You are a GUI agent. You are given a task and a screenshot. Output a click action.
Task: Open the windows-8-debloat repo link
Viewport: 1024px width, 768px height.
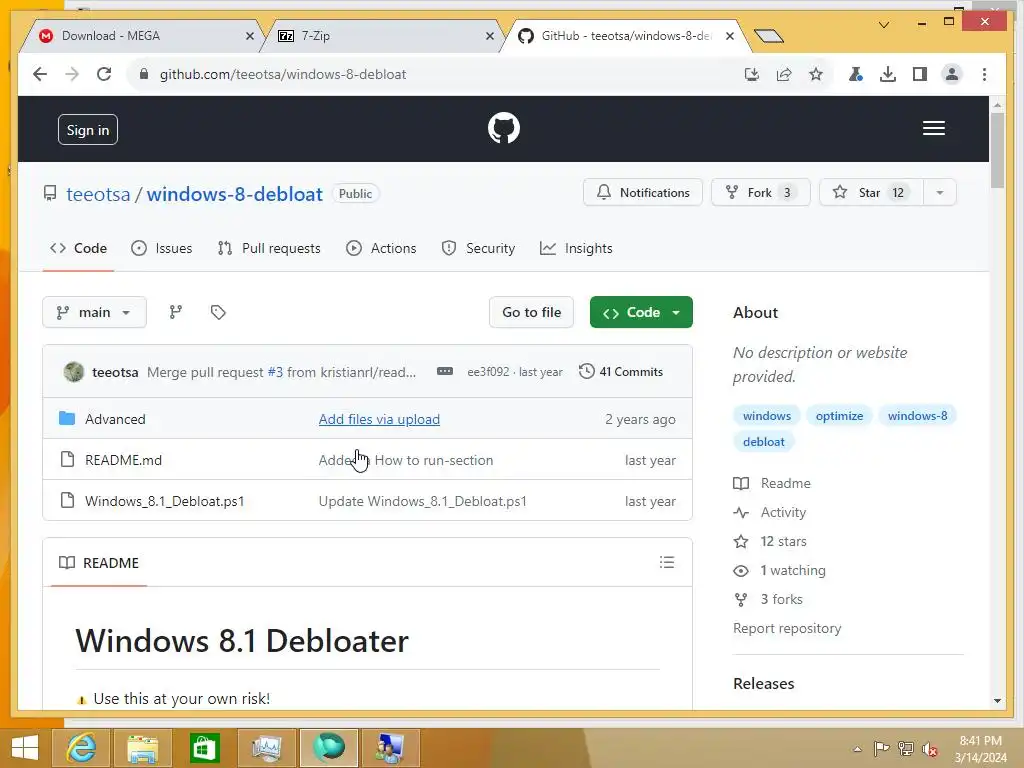pyautogui.click(x=234, y=194)
